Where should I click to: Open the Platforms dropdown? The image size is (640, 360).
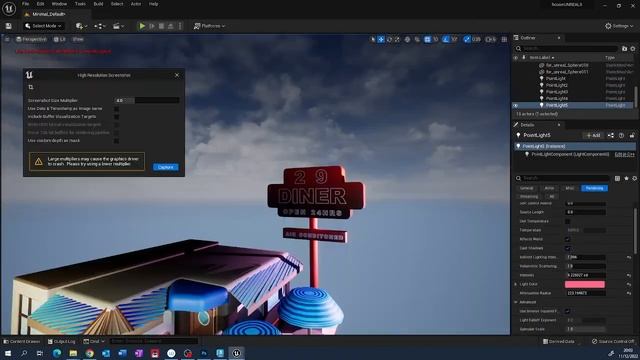pyautogui.click(x=209, y=26)
